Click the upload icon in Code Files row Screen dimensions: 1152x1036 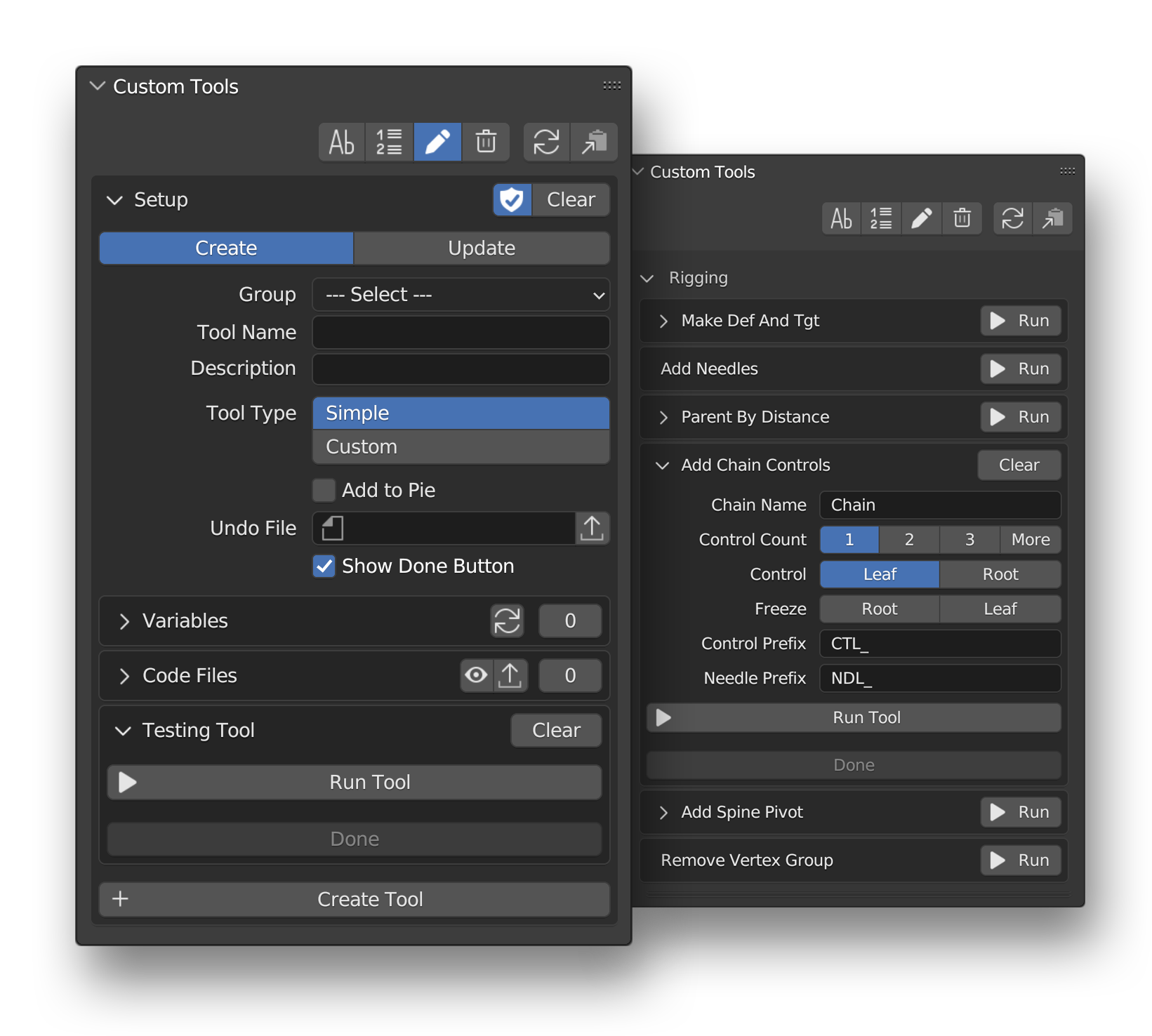tap(510, 675)
